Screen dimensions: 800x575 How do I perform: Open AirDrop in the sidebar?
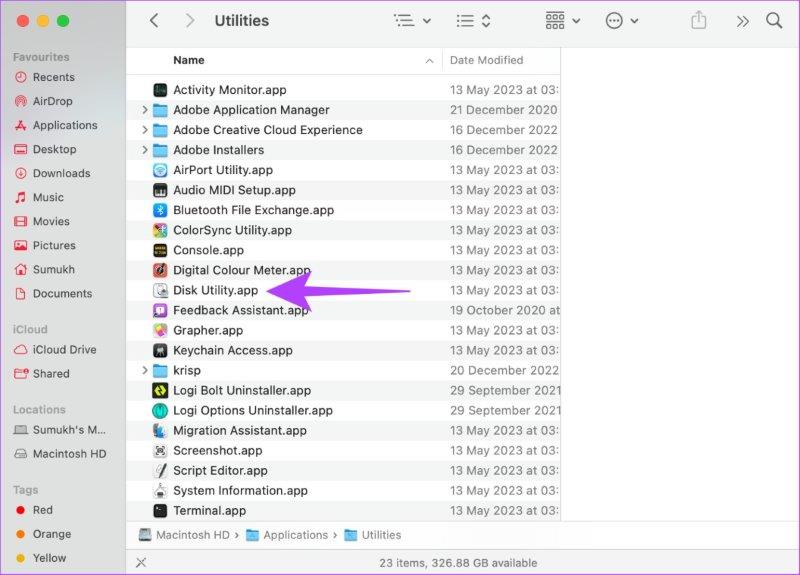(43, 102)
